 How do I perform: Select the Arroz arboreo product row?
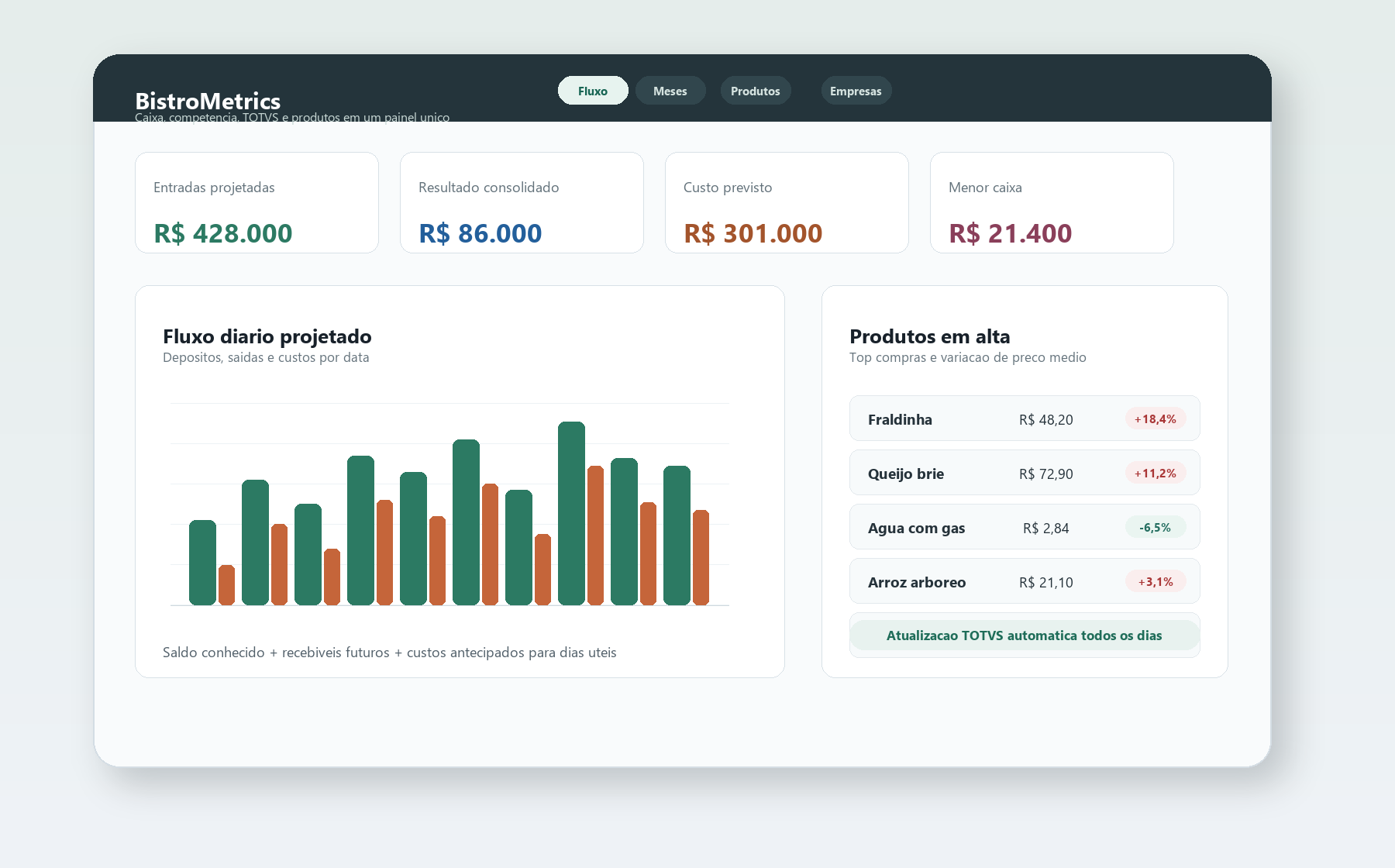[x=1025, y=581]
